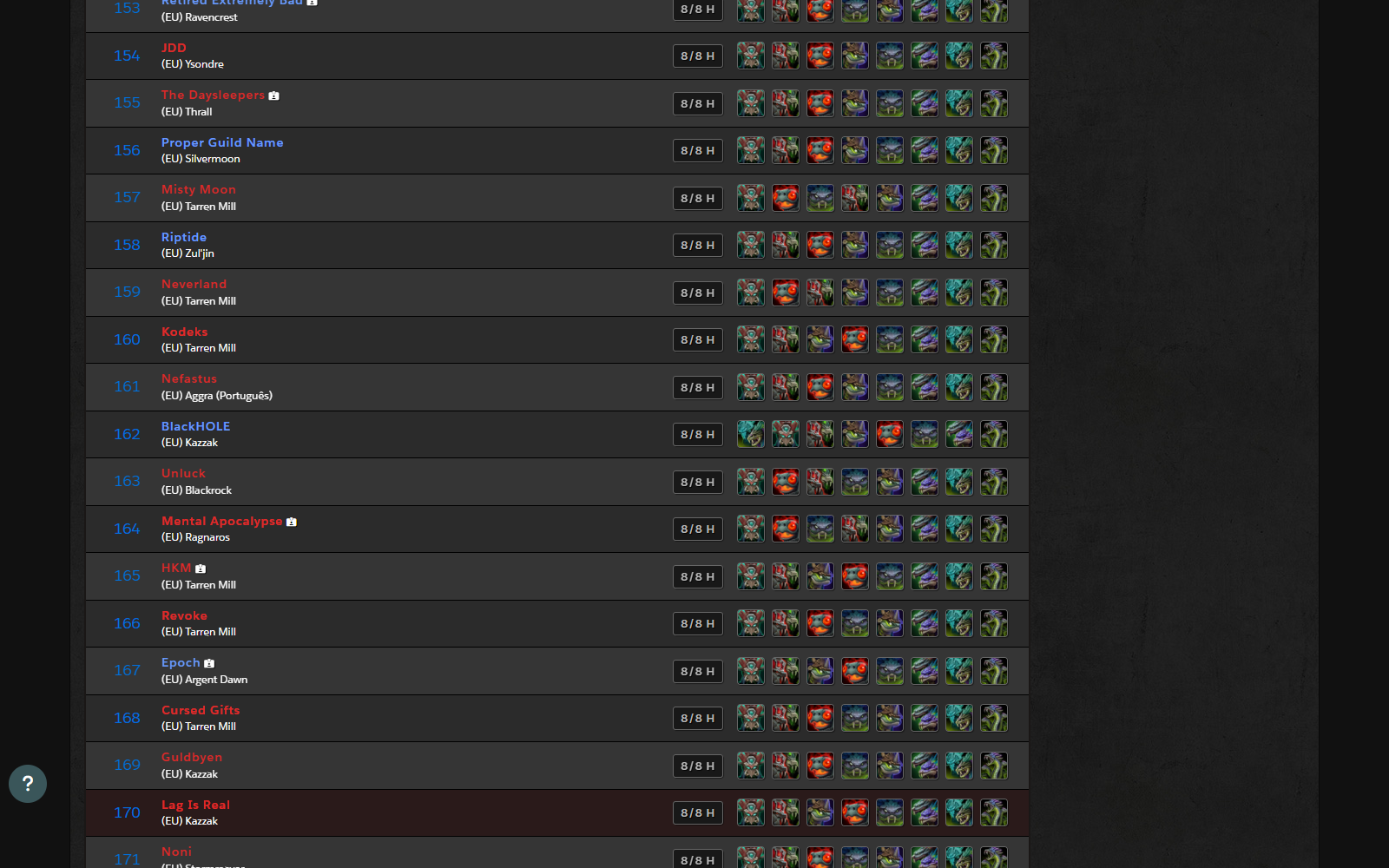Open the BlackHOLE guild link
1389x868 pixels.
[x=196, y=426]
